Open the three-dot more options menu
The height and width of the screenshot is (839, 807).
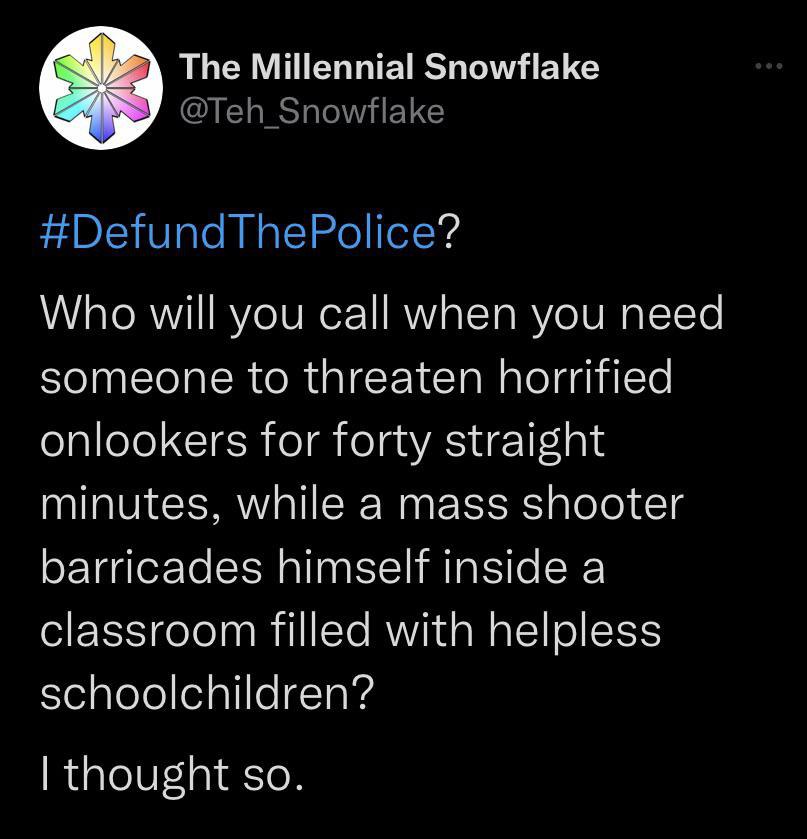pyautogui.click(x=767, y=68)
